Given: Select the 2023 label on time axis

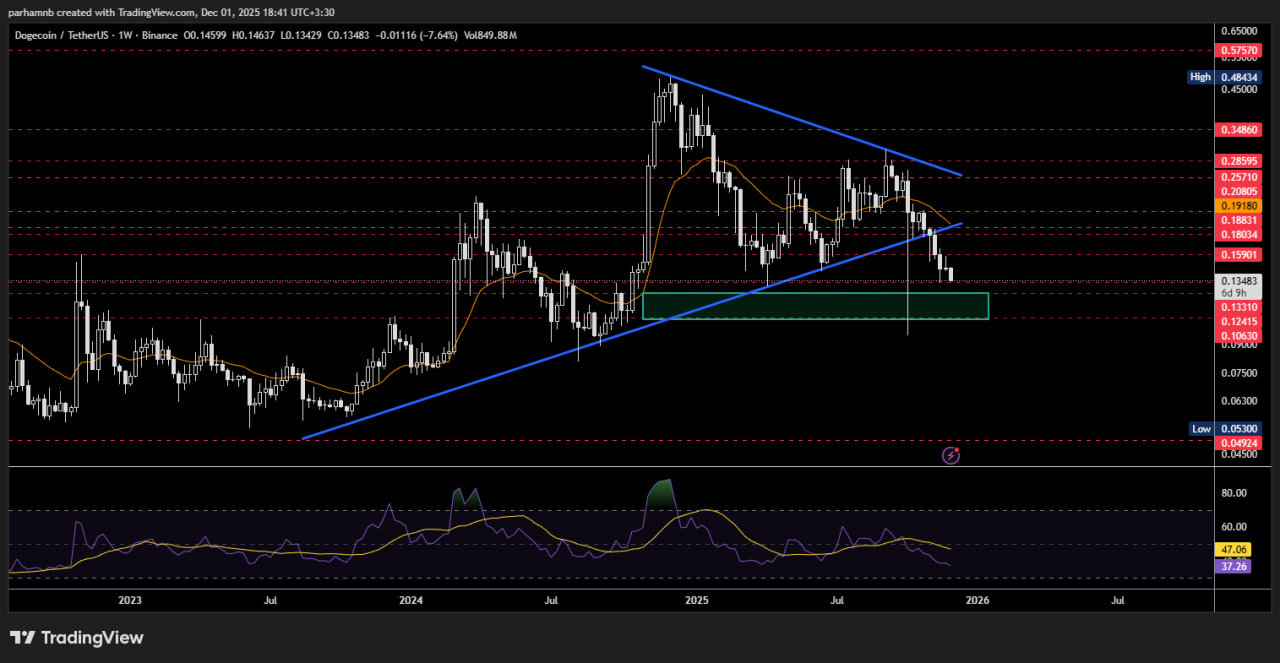Looking at the screenshot, I should (x=130, y=601).
